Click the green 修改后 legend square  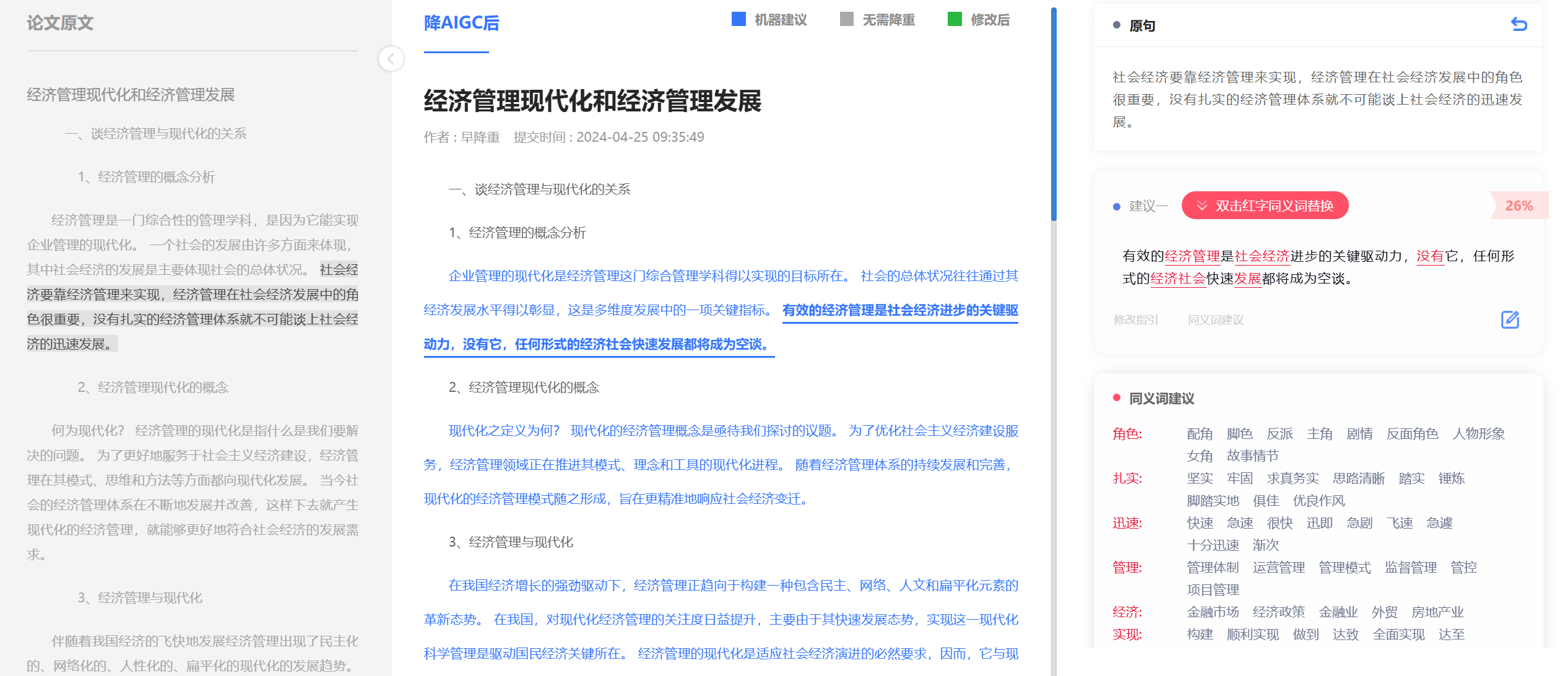[955, 19]
